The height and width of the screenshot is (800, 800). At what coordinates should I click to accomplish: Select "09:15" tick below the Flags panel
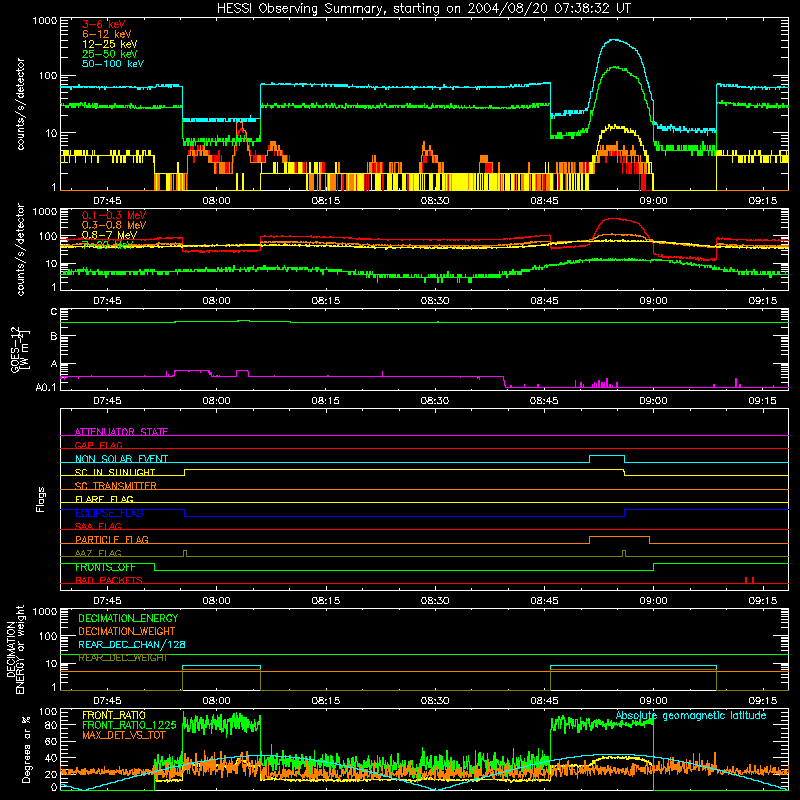coord(762,601)
